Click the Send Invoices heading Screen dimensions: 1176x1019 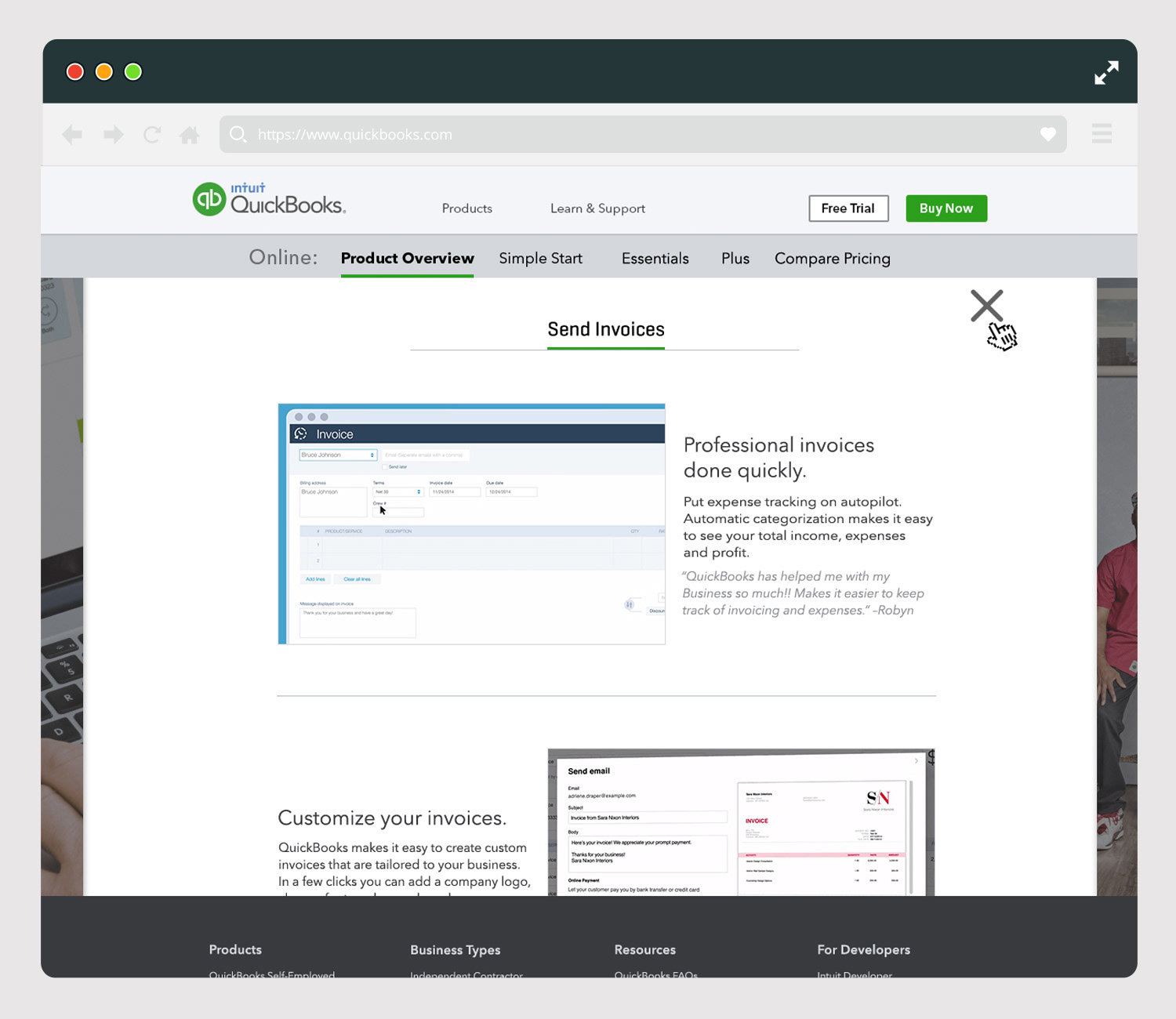(606, 329)
